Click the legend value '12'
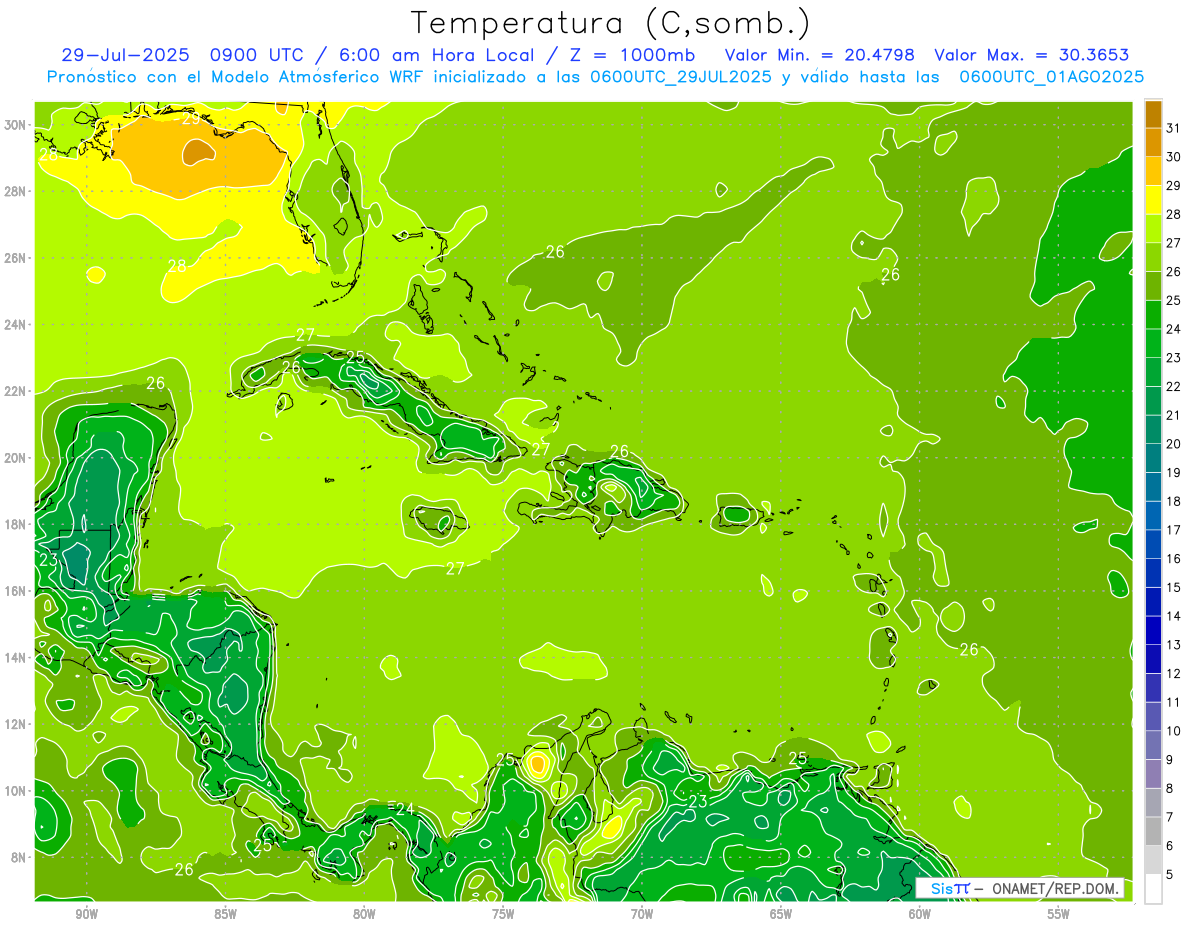The image size is (1200, 927). point(1173,674)
